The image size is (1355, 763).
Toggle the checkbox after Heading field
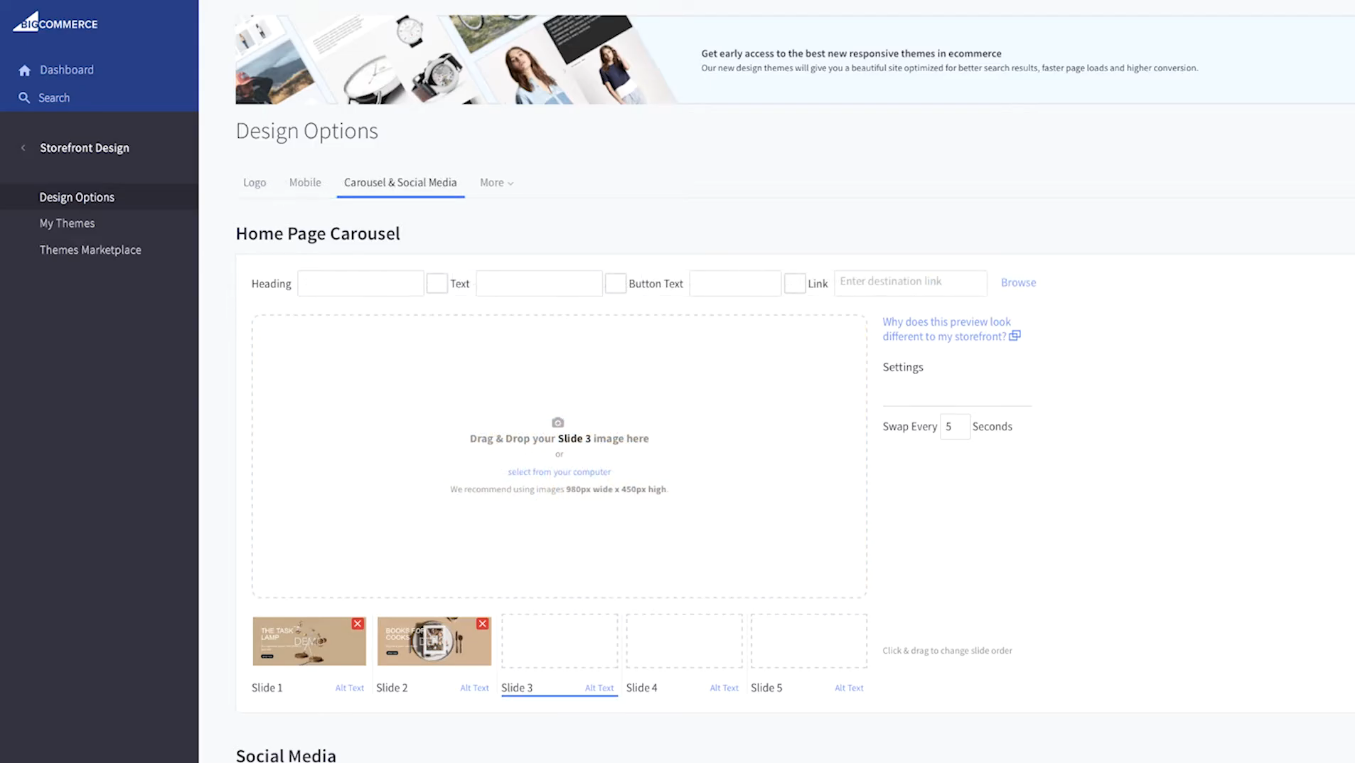click(437, 283)
